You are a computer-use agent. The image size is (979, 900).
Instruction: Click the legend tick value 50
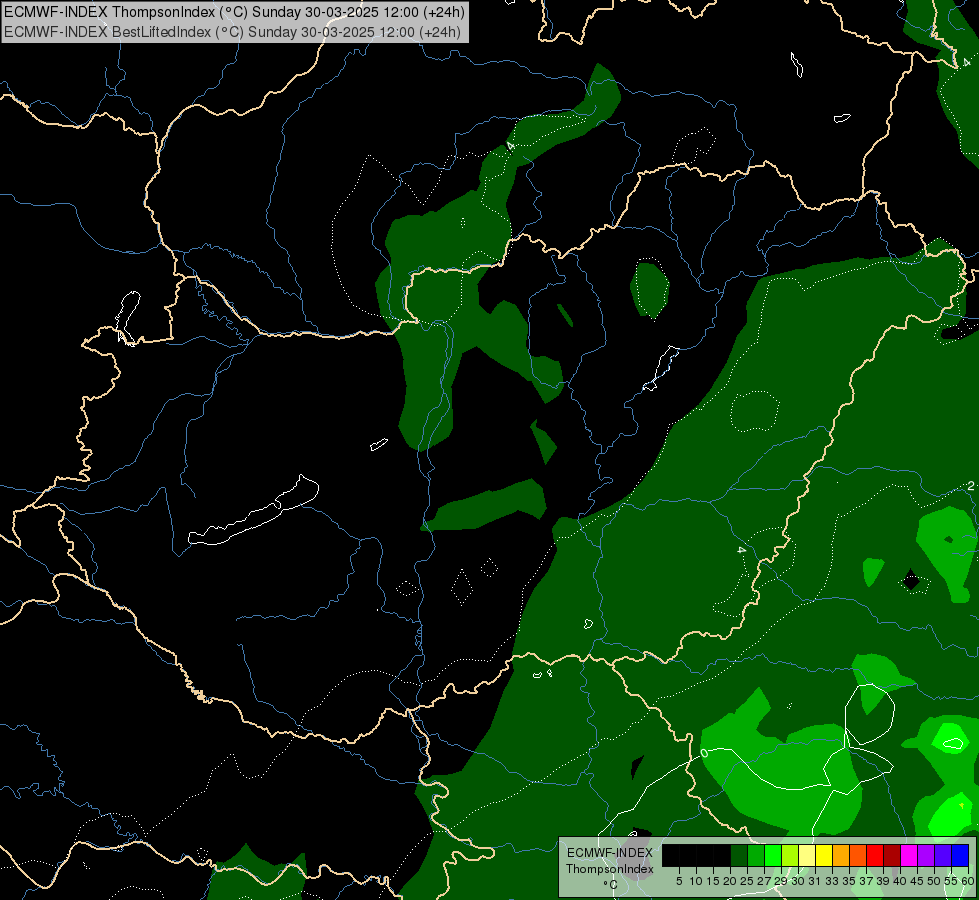(933, 881)
